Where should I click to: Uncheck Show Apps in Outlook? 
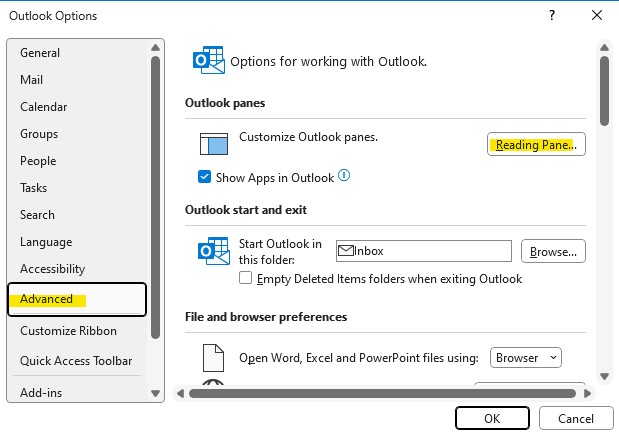(204, 177)
